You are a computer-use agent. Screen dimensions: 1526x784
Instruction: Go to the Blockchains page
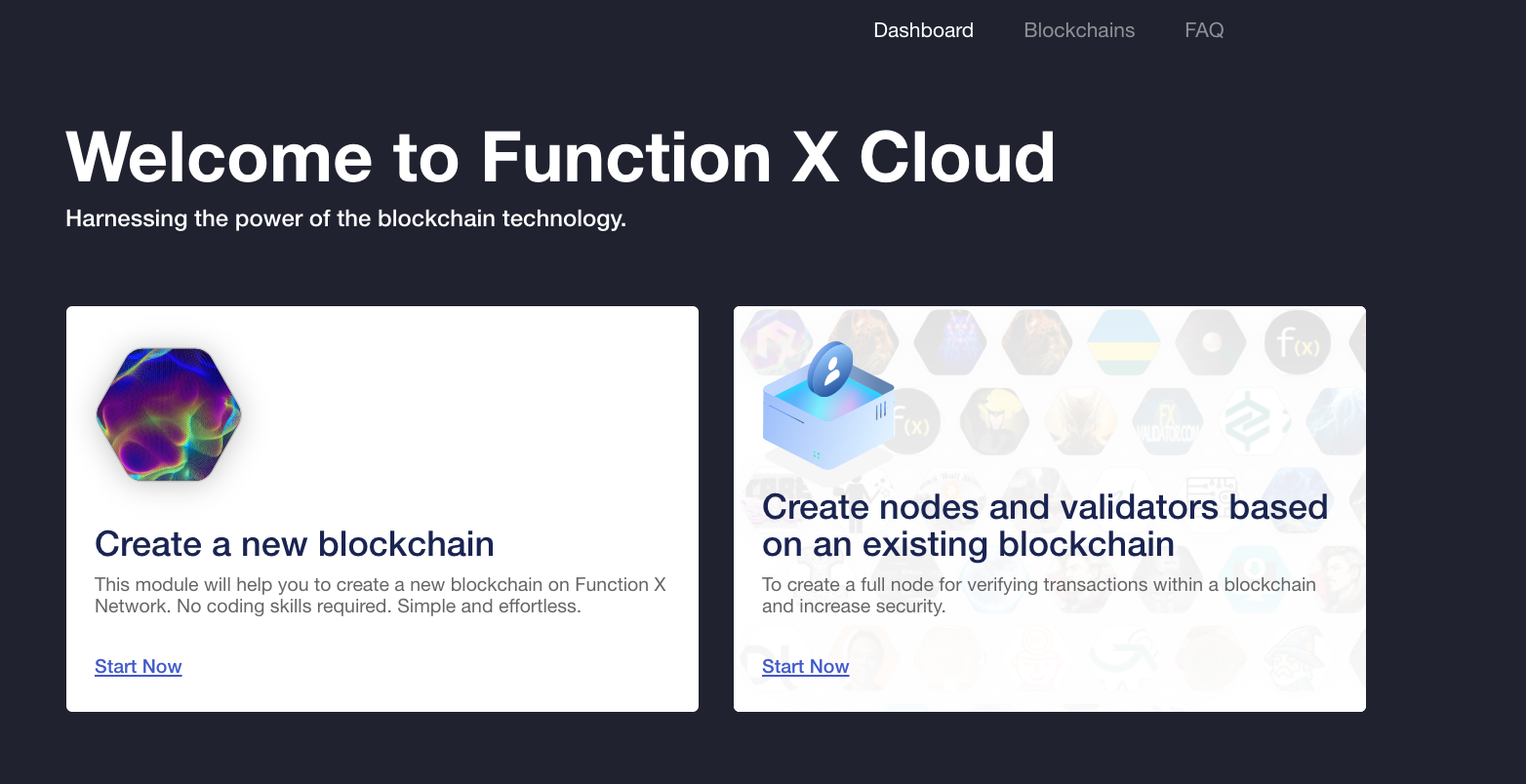pyautogui.click(x=1079, y=30)
